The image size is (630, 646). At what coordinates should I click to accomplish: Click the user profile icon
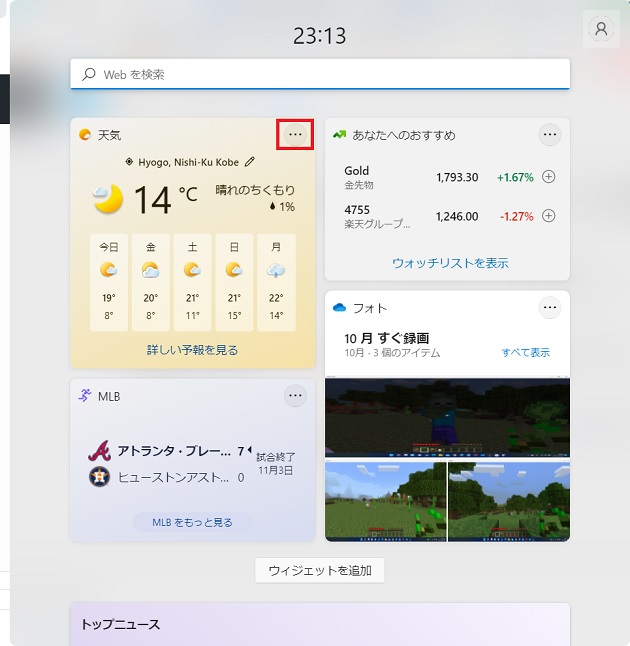(601, 30)
